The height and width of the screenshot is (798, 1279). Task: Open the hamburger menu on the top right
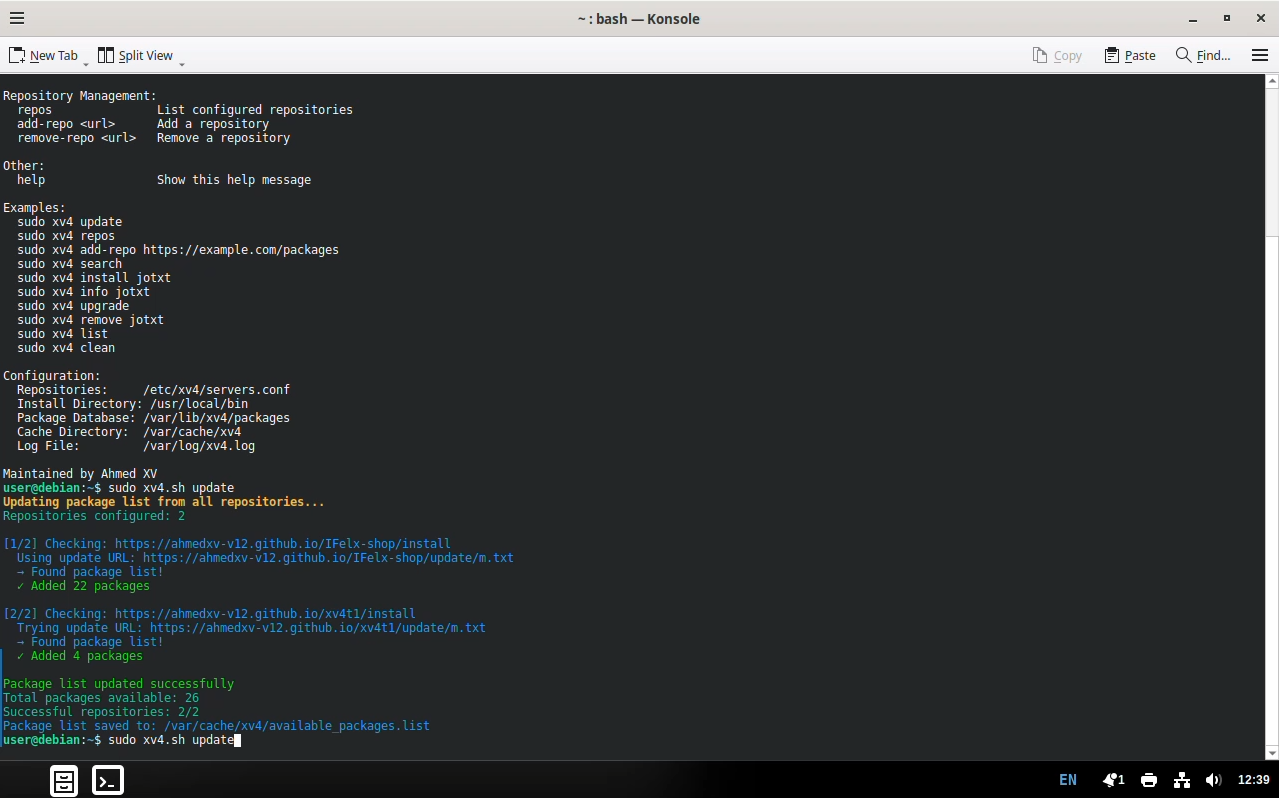[x=1259, y=55]
